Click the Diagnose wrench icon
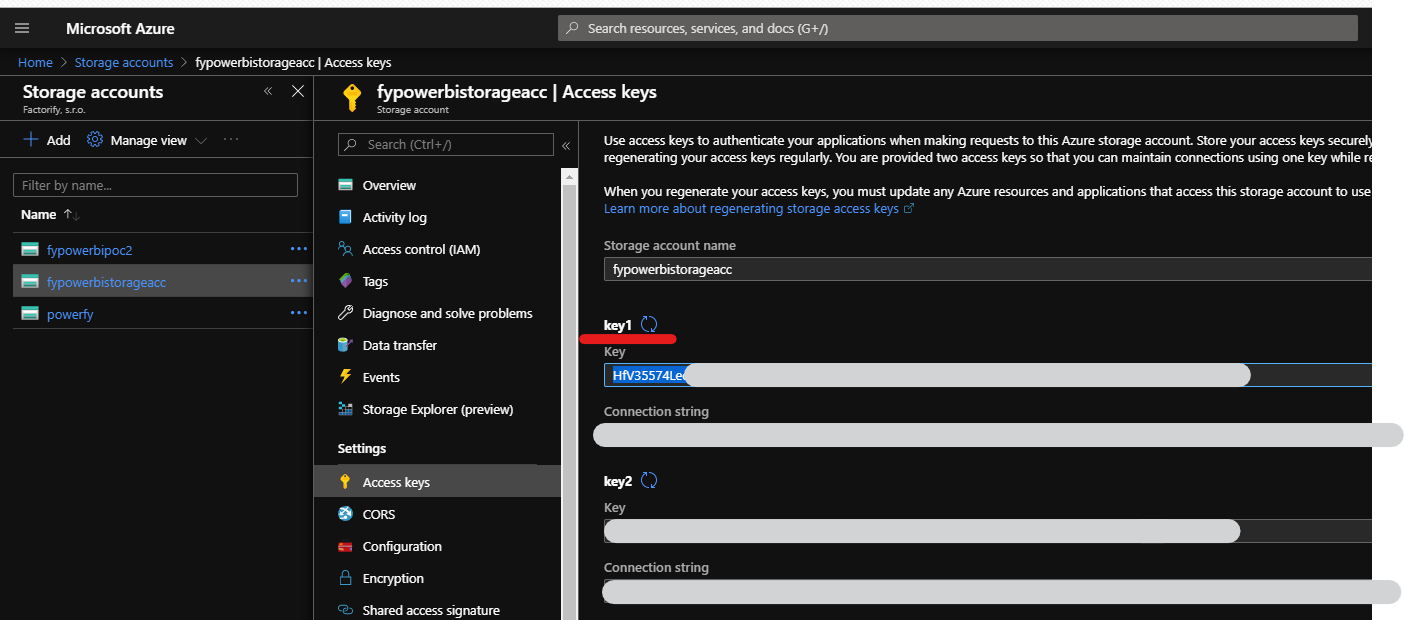 [345, 313]
